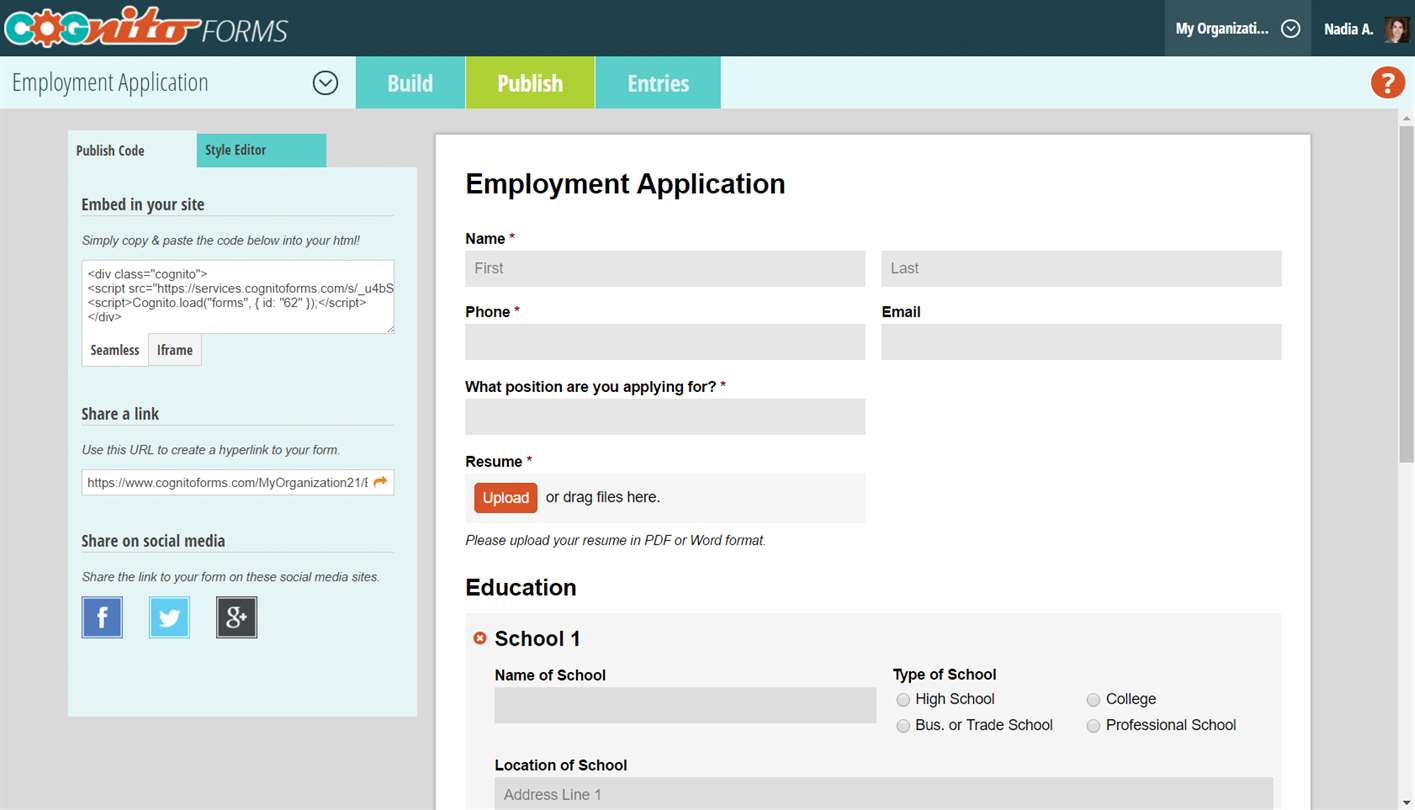The width and height of the screenshot is (1415, 810).
Task: Click the 'or drag files here.' text
Action: [603, 497]
